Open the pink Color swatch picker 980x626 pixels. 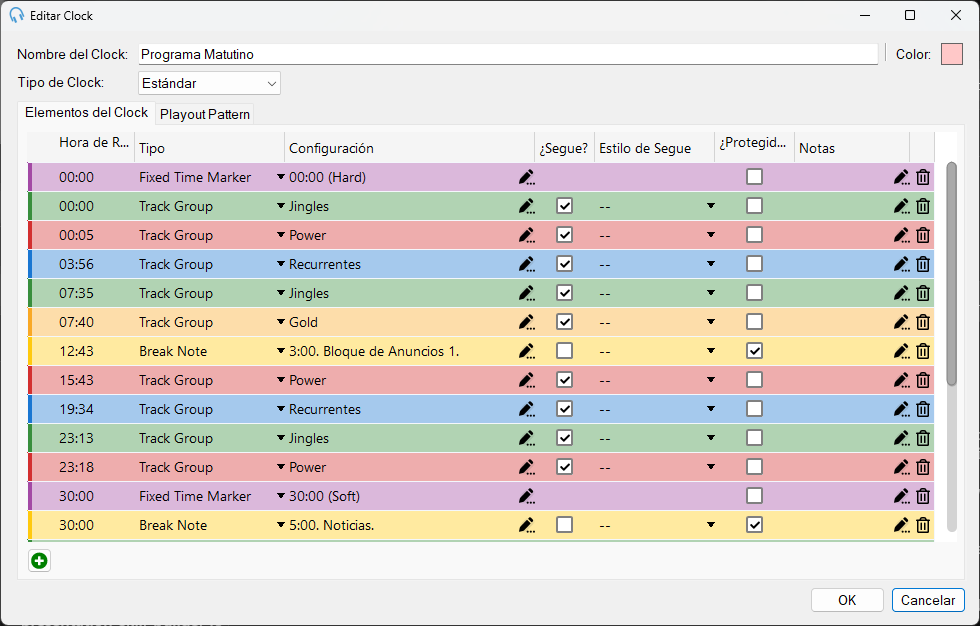point(952,54)
